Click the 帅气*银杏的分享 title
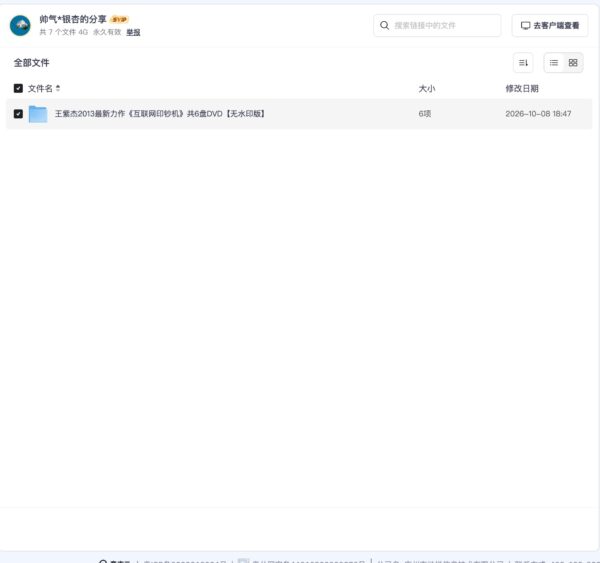The image size is (600, 563). tap(73, 19)
